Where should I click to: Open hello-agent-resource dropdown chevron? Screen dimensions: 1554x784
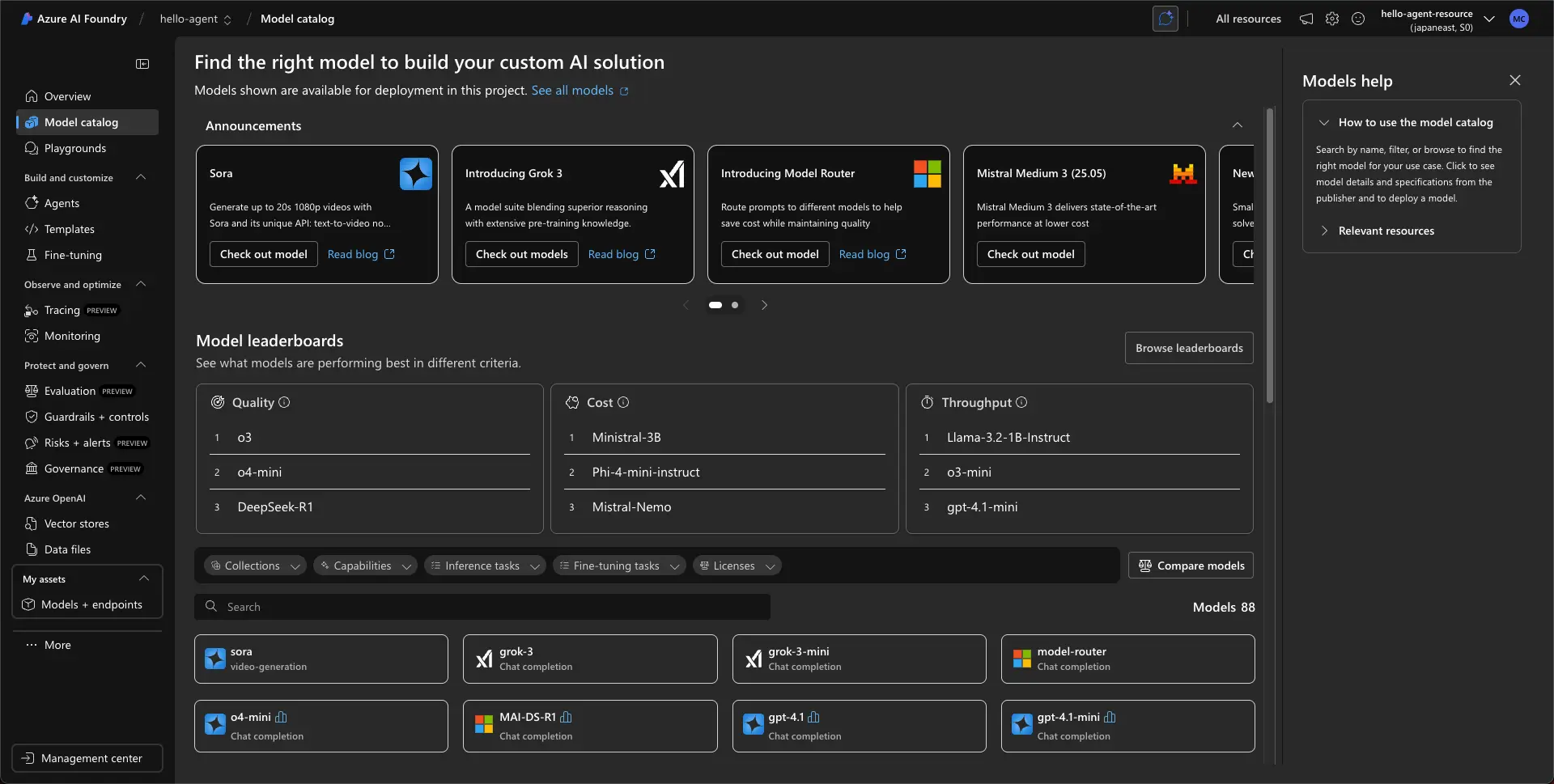pos(1489,19)
